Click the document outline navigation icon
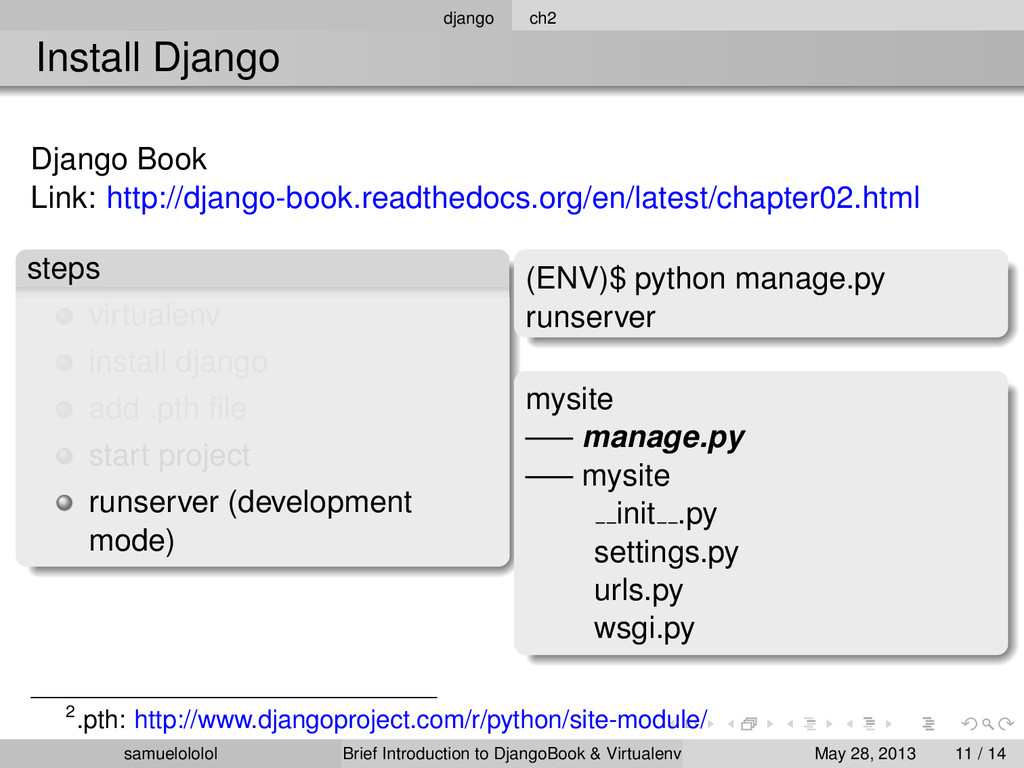This screenshot has width=1024, height=768. pos(929,724)
